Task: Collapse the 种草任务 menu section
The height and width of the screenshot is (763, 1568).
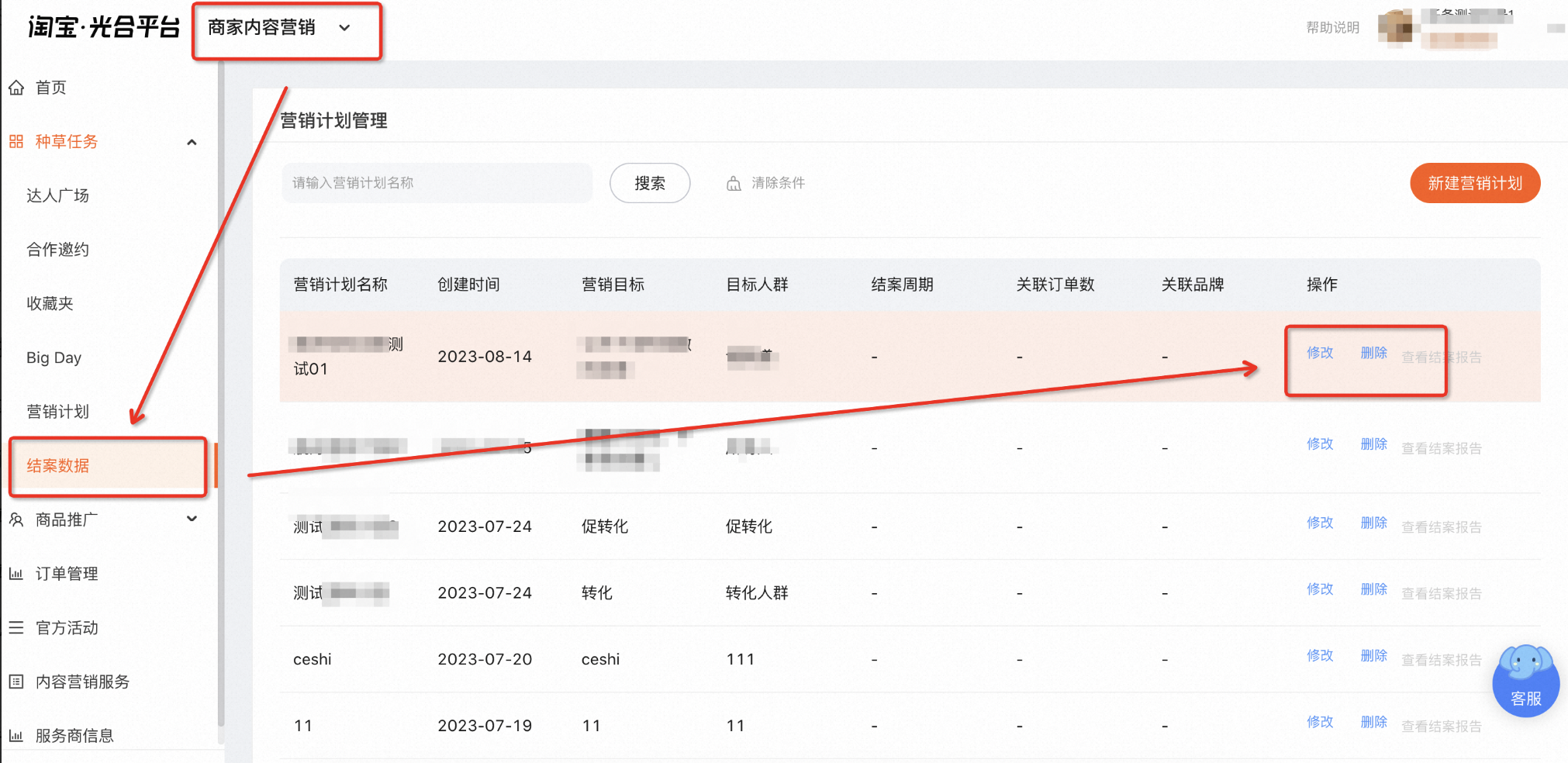Action: tap(192, 142)
